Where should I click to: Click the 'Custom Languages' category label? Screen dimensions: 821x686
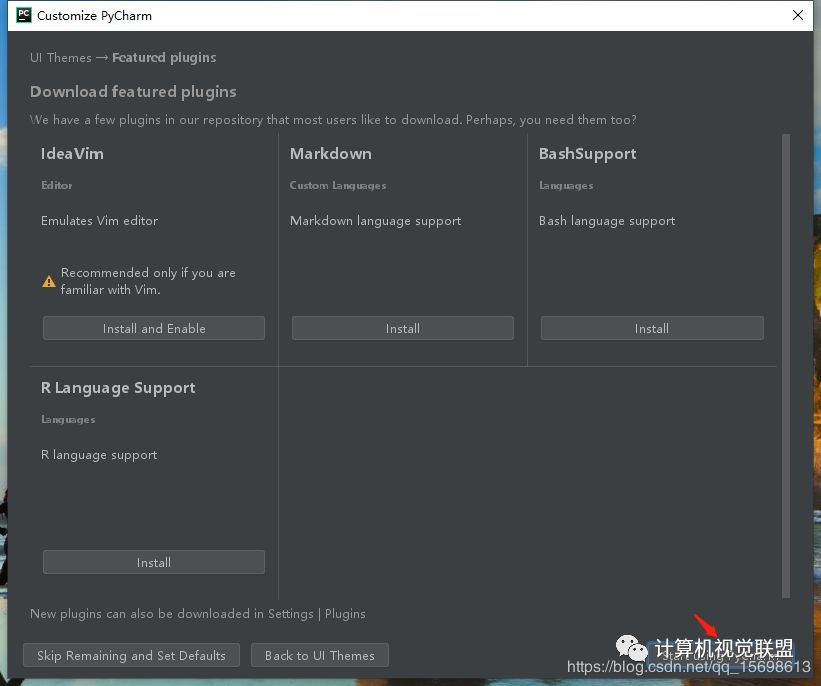click(x=338, y=185)
